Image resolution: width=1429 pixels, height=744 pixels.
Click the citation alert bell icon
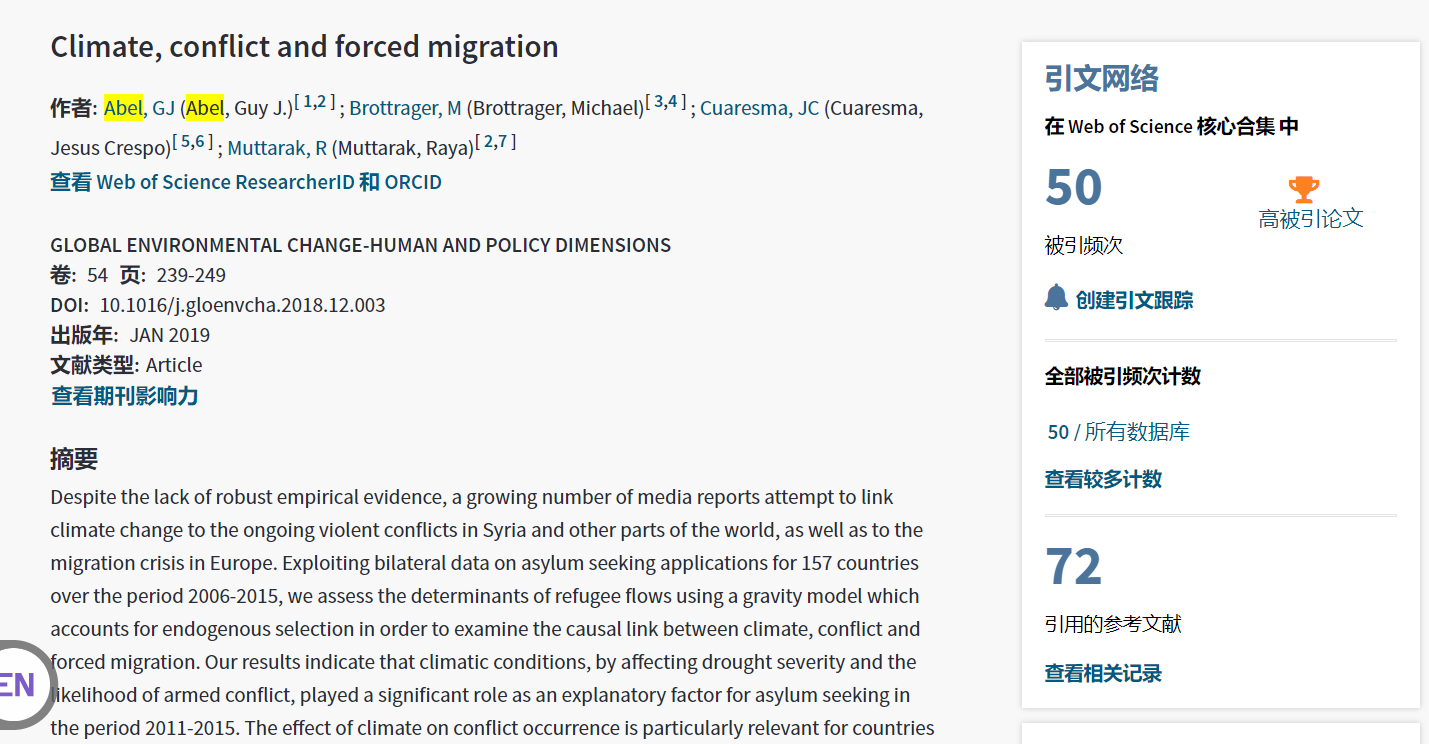[x=1056, y=297]
